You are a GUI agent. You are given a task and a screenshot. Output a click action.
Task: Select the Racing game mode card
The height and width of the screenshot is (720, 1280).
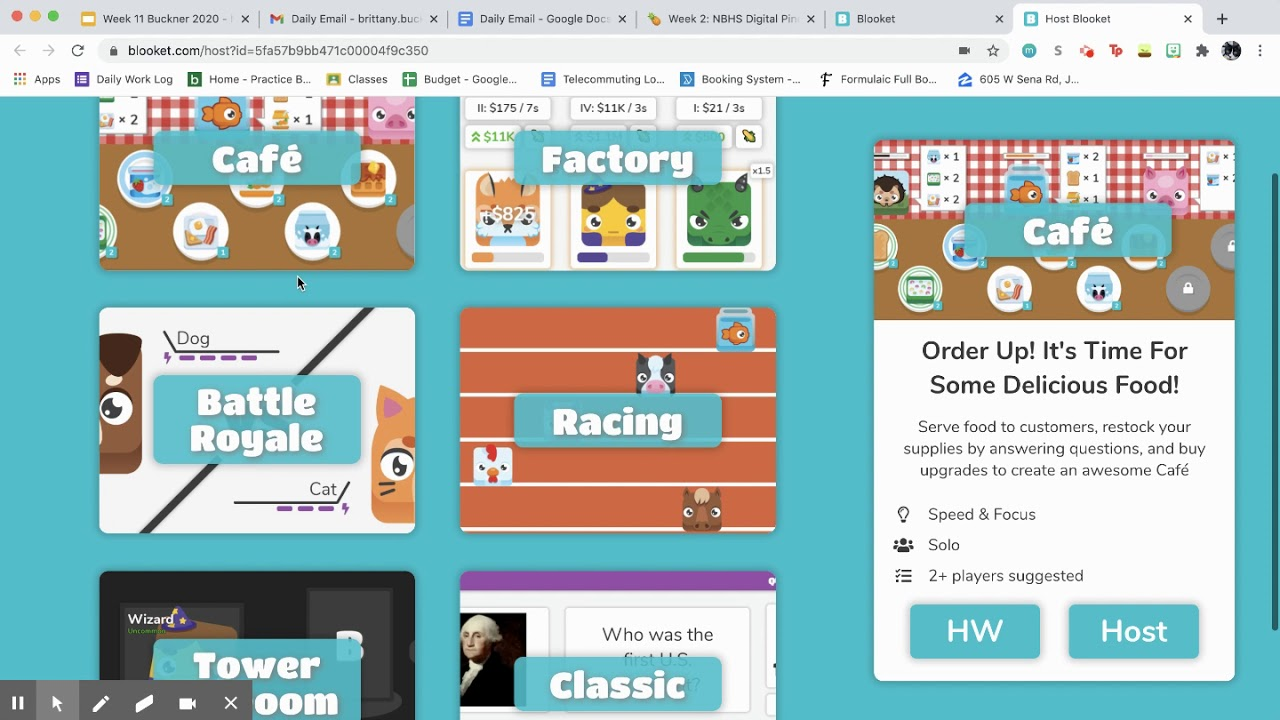click(x=618, y=420)
